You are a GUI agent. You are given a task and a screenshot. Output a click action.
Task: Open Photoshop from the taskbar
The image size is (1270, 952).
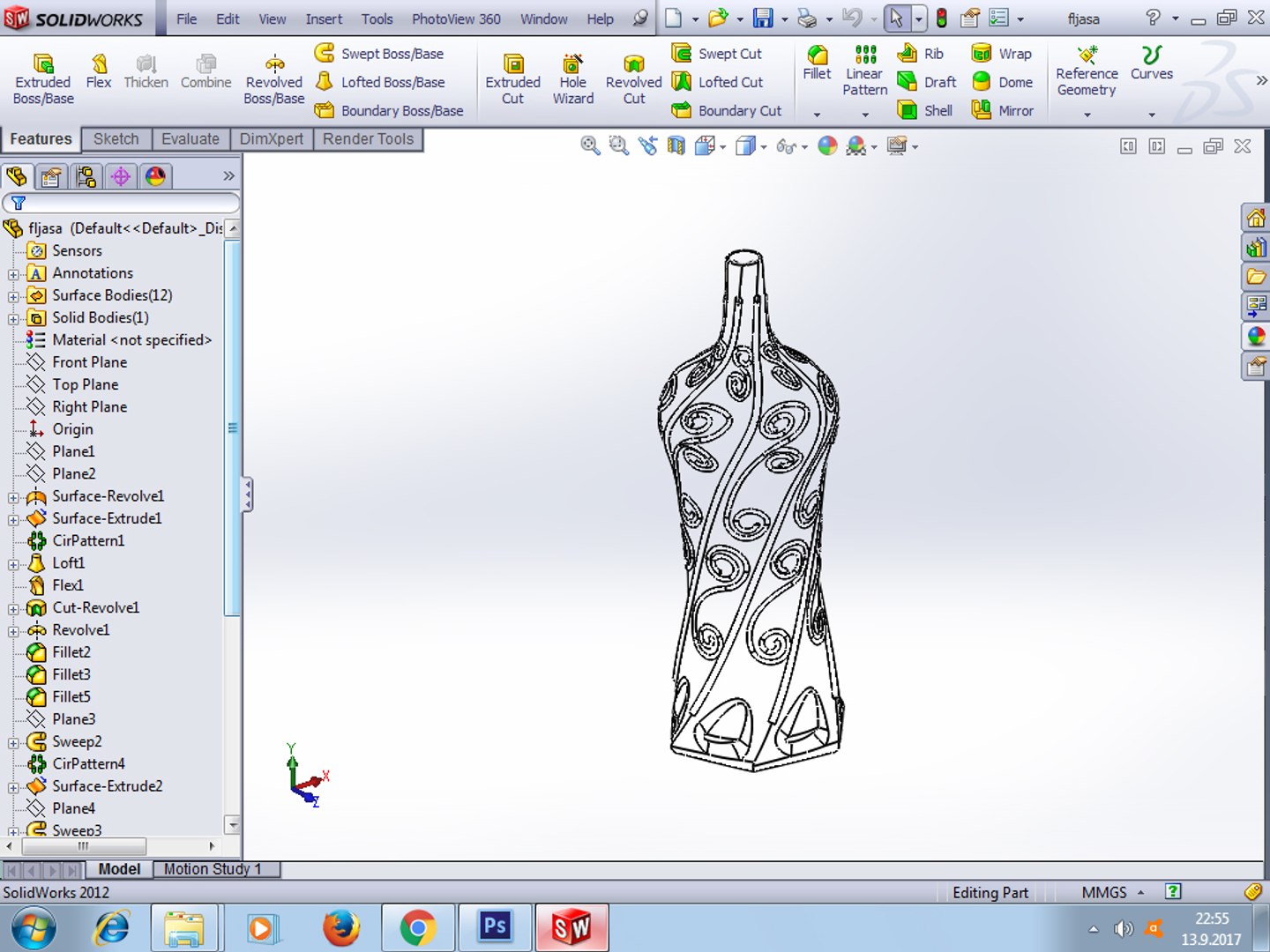coord(495,927)
